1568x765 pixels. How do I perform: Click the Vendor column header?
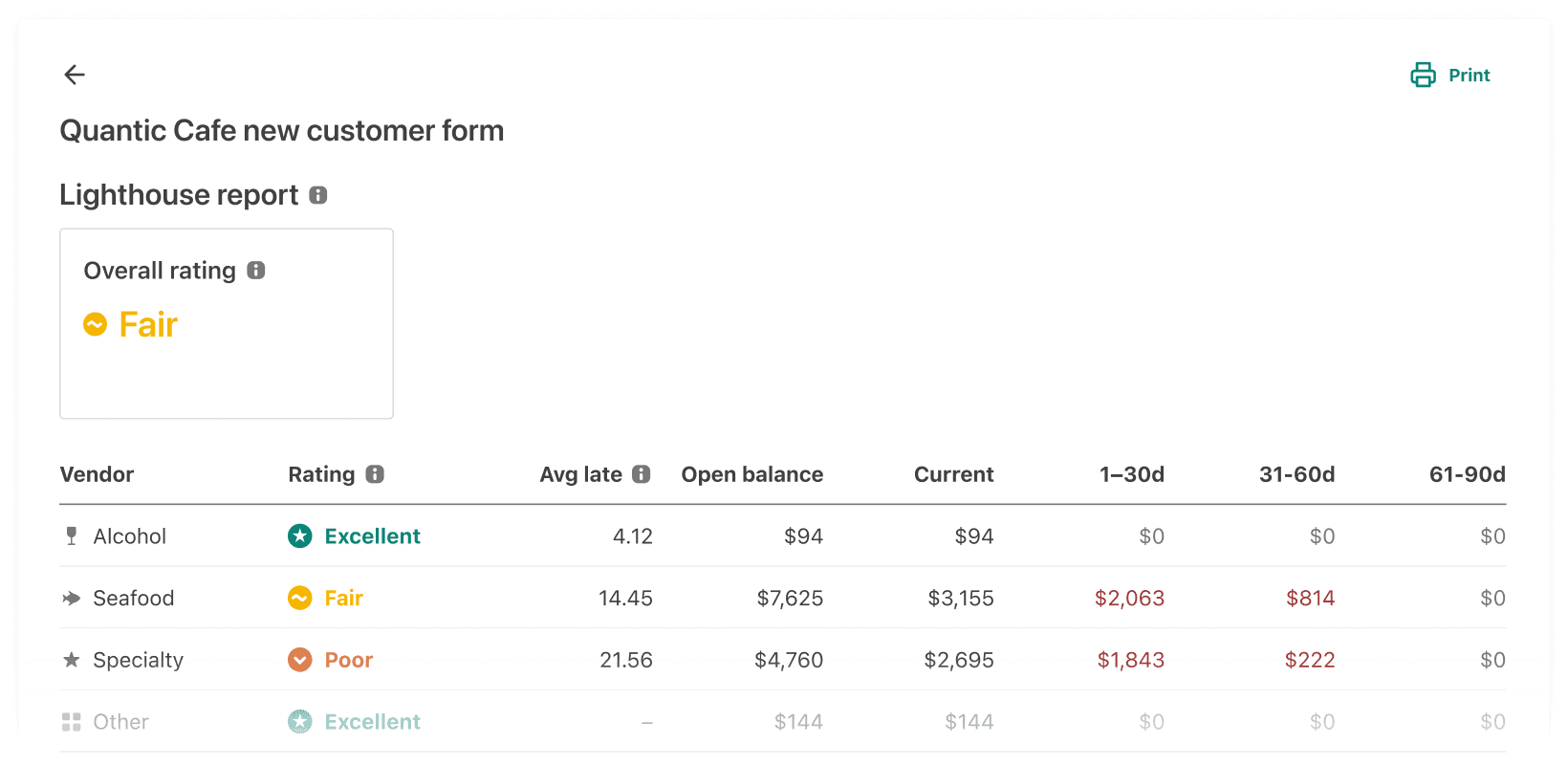pos(97,474)
